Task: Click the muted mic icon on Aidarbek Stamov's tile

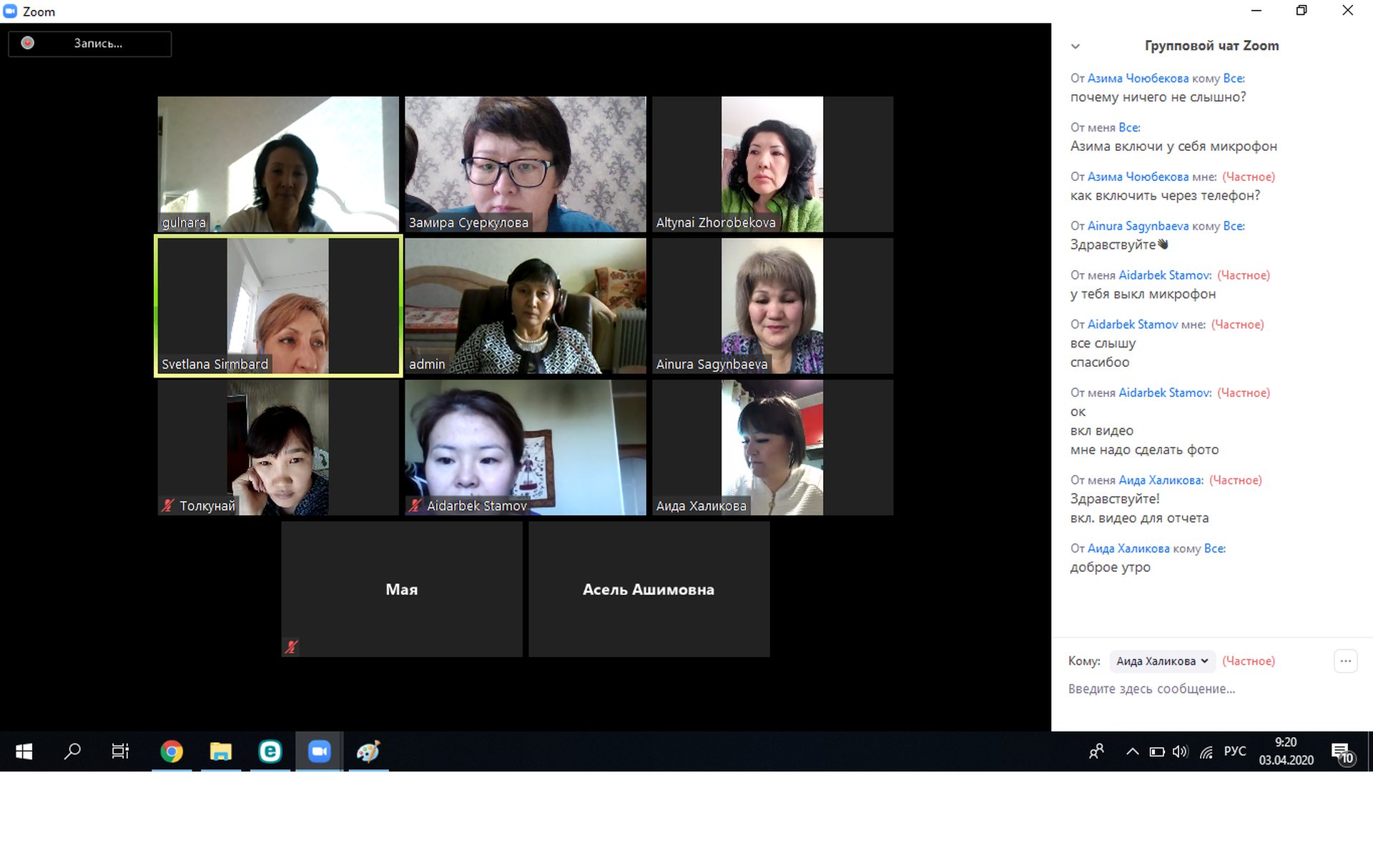Action: click(x=415, y=505)
